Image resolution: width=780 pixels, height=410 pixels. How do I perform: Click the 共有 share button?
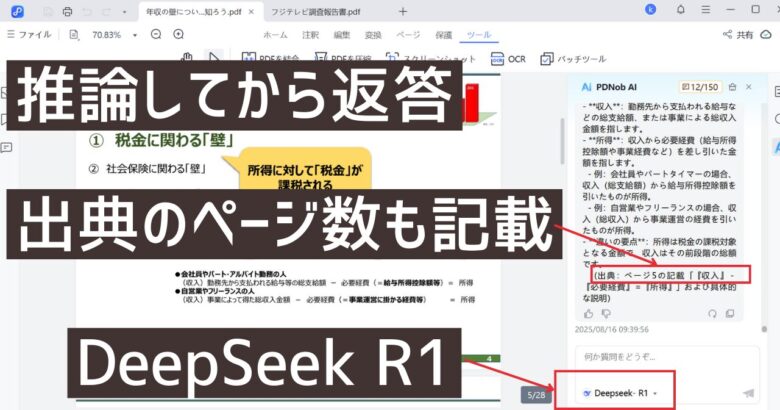(738, 34)
